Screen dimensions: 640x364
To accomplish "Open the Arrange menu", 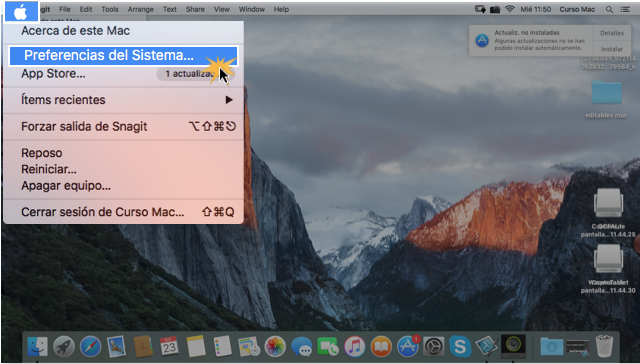I will pyautogui.click(x=140, y=9).
